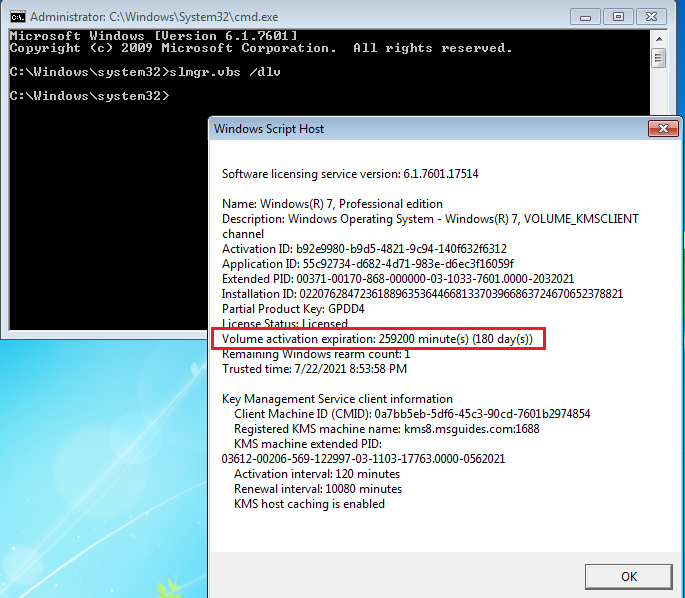Click OK in Windows Script Host dialog
Viewport: 685px width, 598px height.
pos(629,577)
